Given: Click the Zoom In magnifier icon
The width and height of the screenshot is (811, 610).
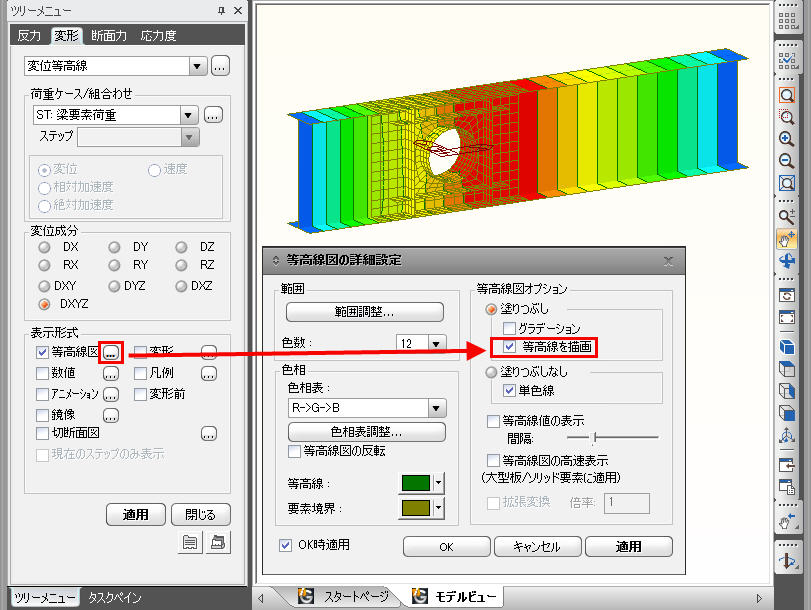Looking at the screenshot, I should (x=787, y=140).
